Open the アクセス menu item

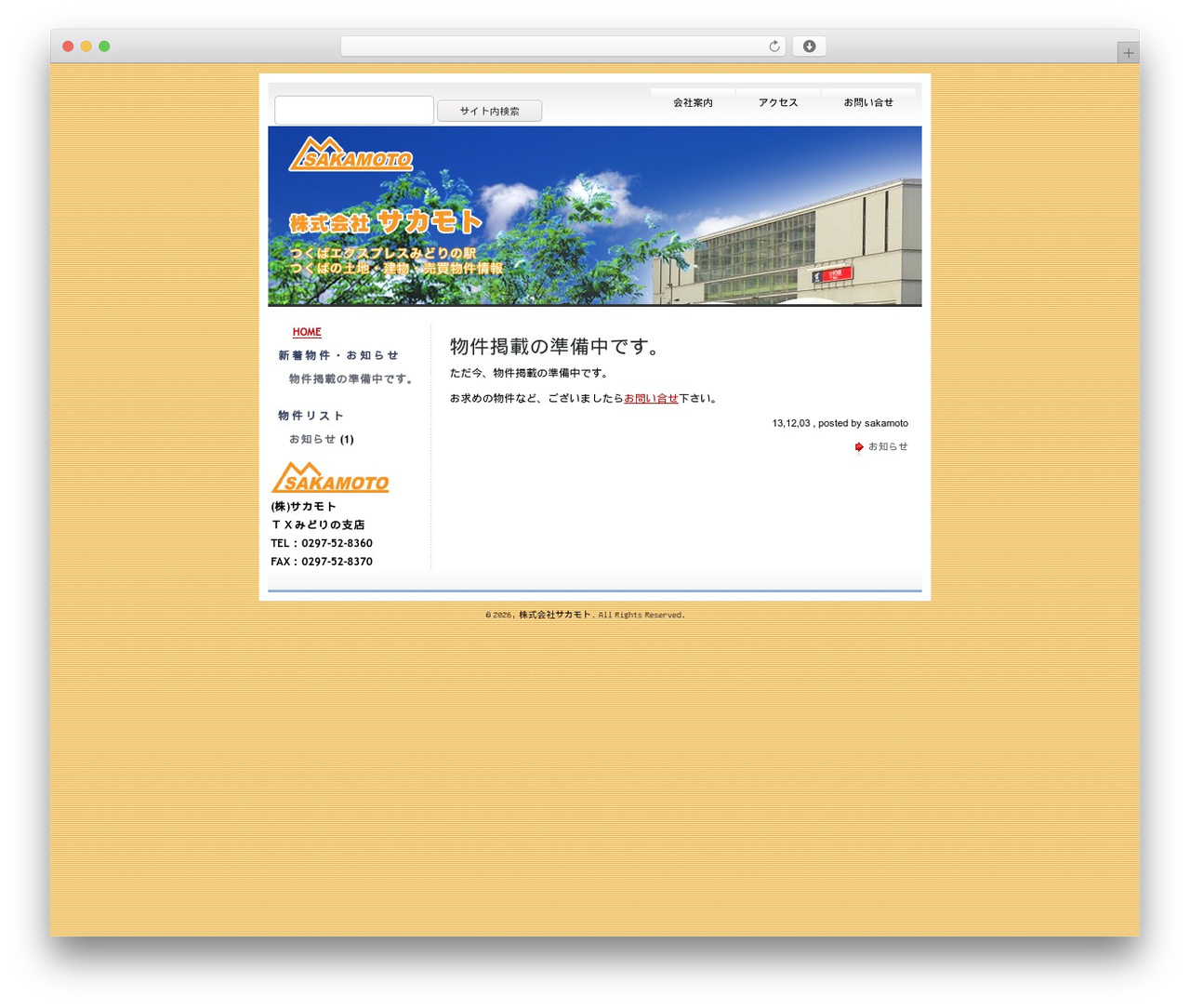coord(778,102)
